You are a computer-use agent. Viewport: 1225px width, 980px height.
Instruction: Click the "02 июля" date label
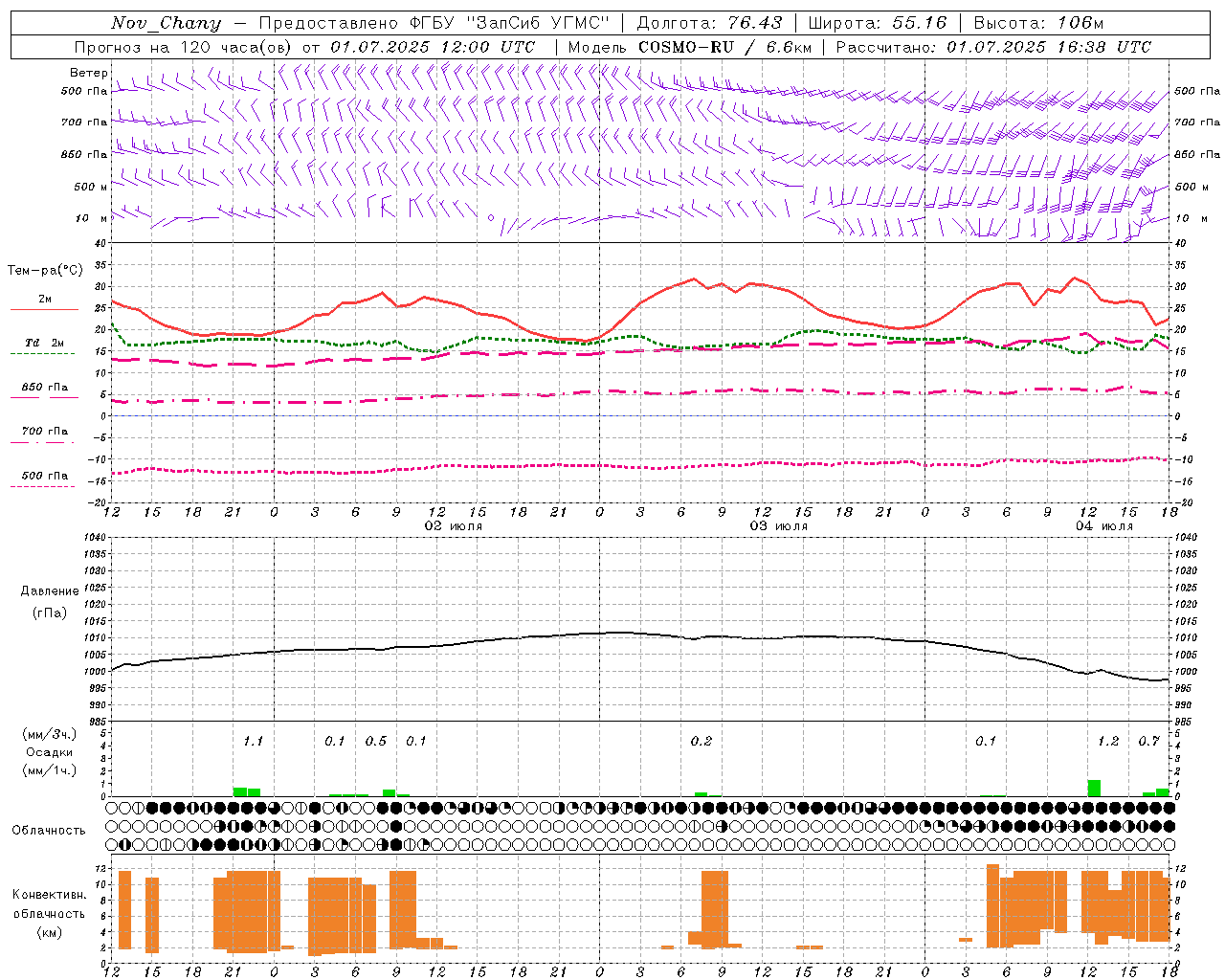point(454,526)
